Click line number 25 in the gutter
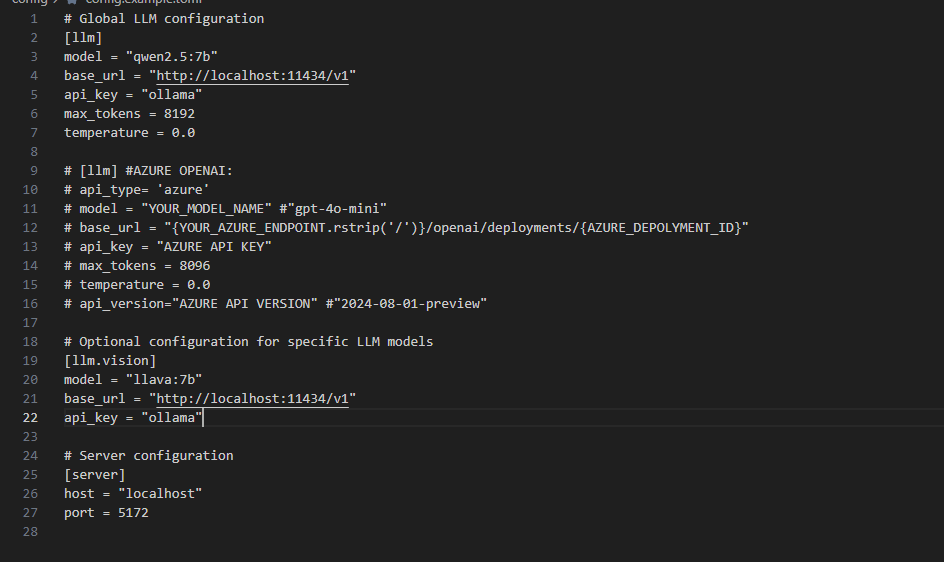Screen dimensions: 944x562 pyautogui.click(x=30, y=475)
